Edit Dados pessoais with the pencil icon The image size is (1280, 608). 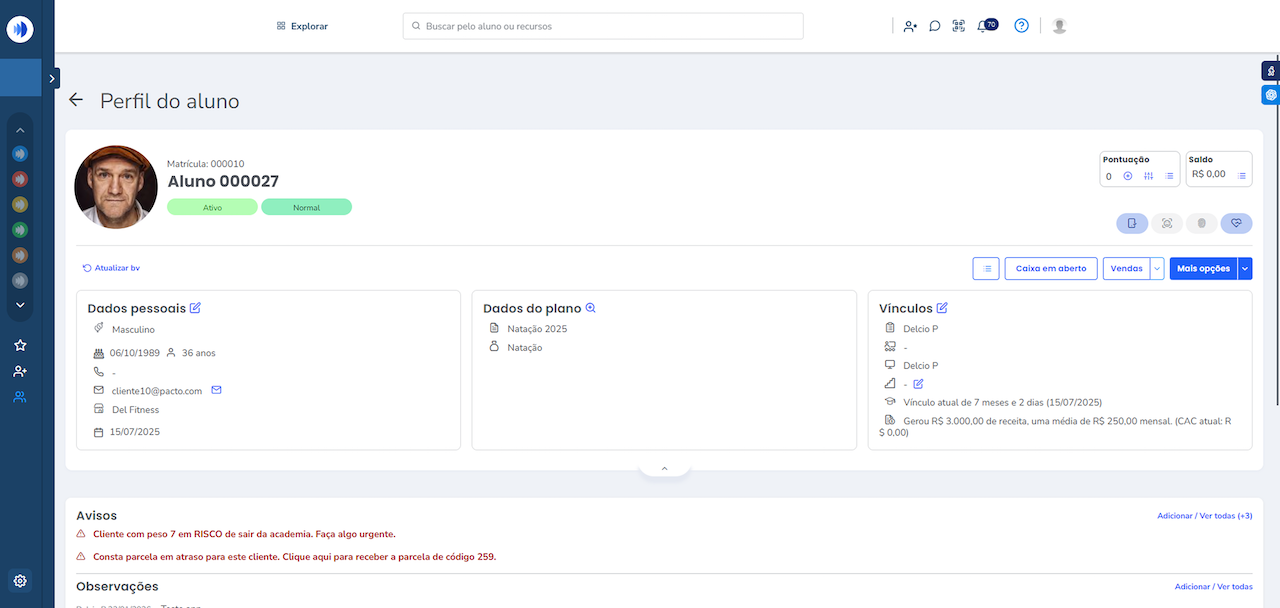(195, 308)
